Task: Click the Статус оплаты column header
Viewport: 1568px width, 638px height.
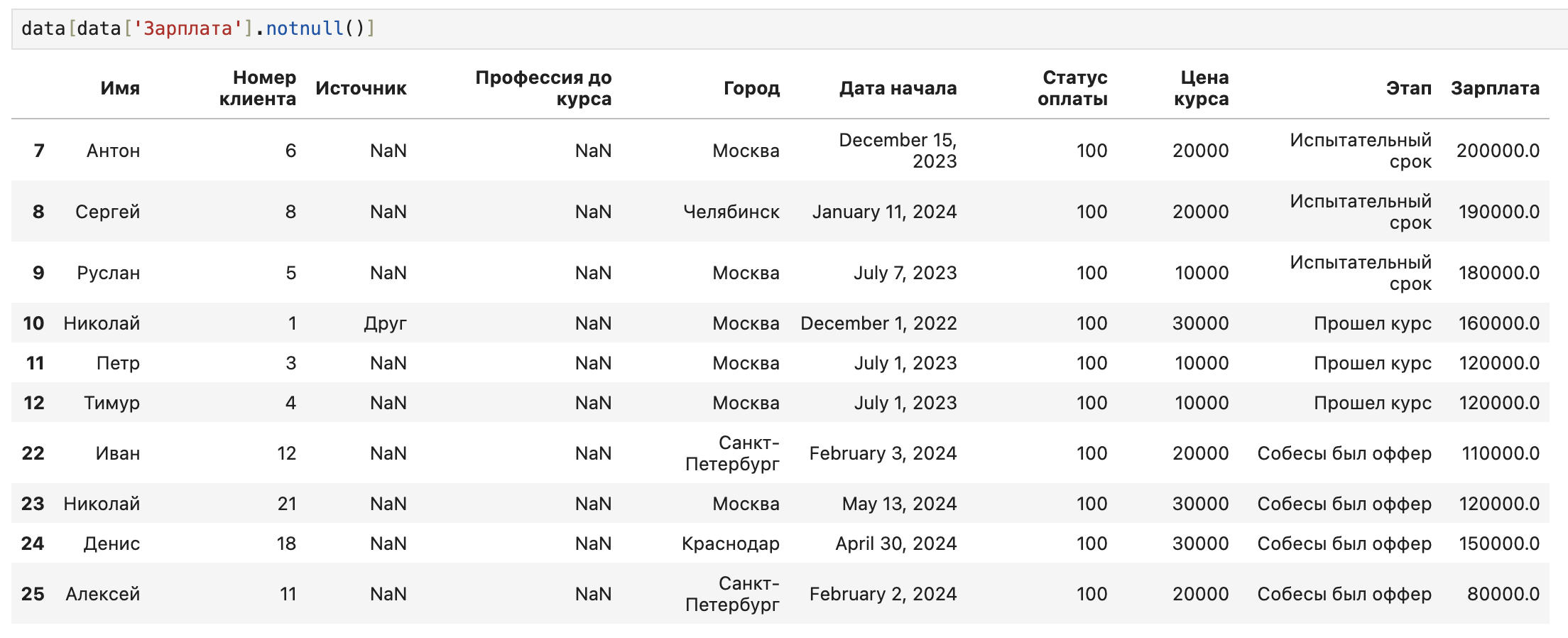Action: 1073,88
